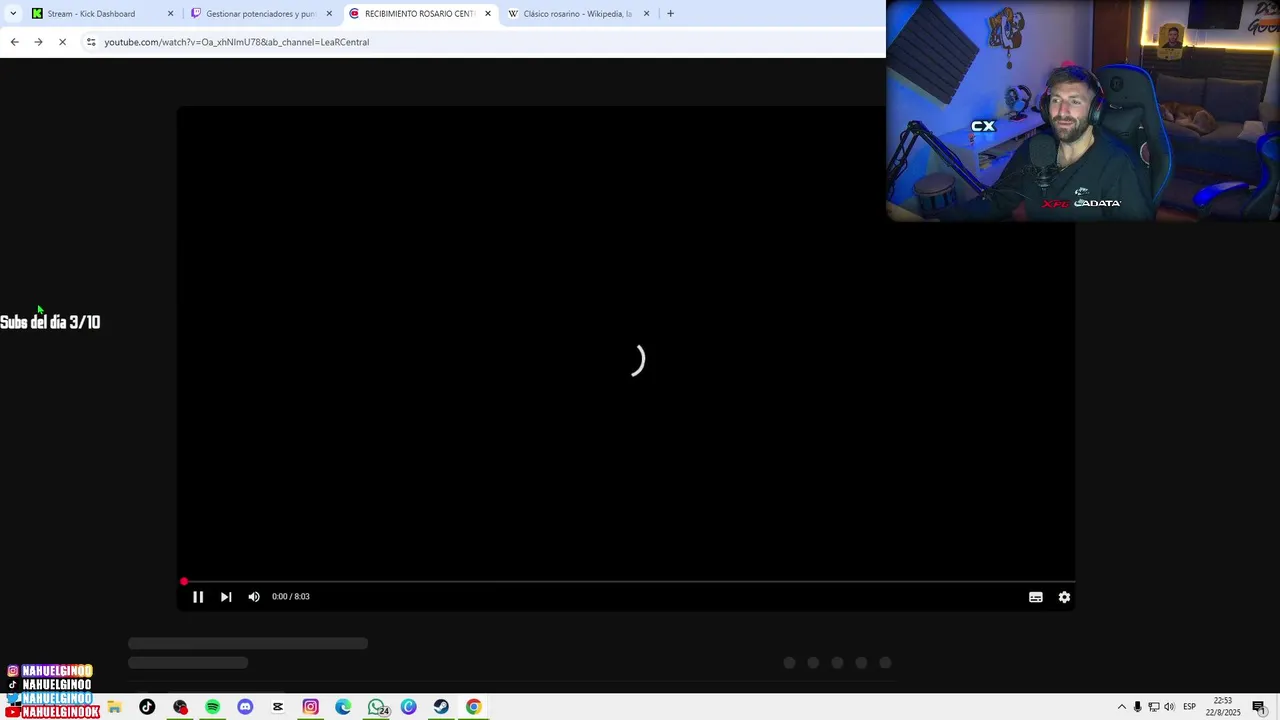Click the 0:00 / 8:03 time display
The height and width of the screenshot is (720, 1280).
[x=291, y=597]
